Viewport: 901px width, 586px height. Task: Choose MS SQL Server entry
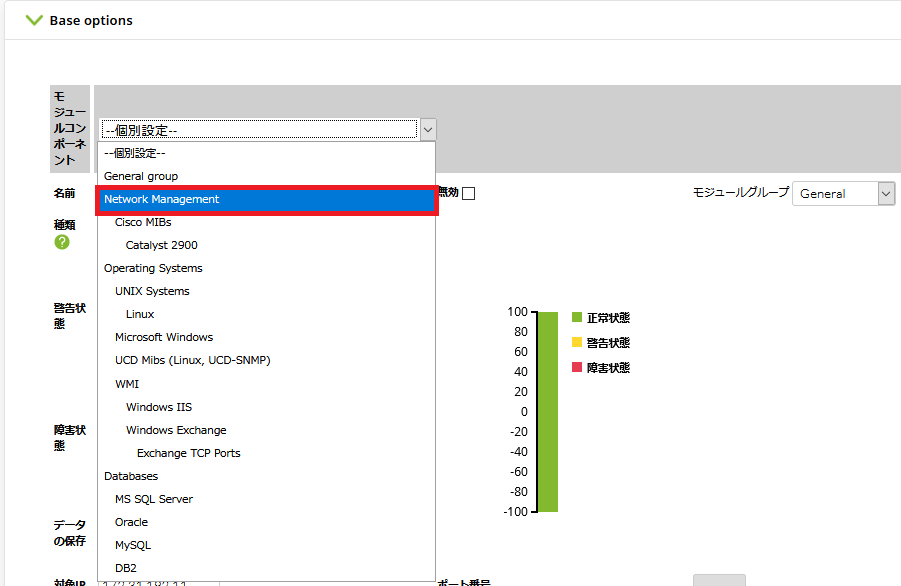pyautogui.click(x=266, y=499)
